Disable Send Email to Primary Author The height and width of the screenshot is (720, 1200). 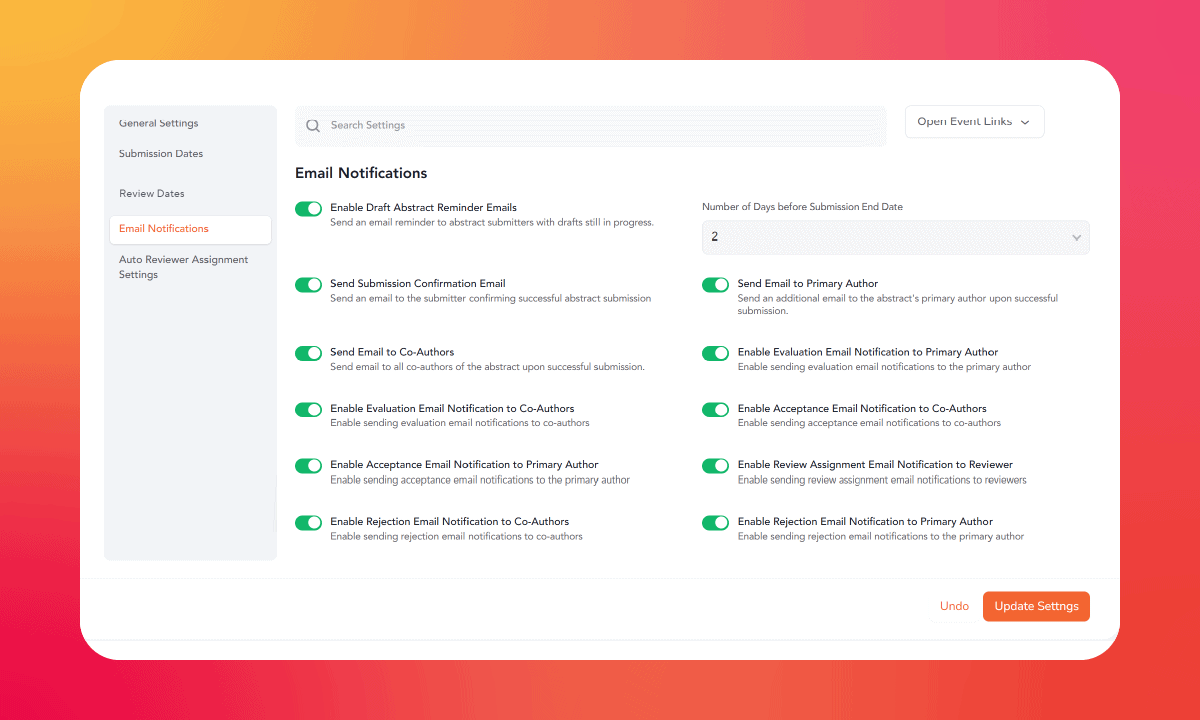[x=715, y=285]
